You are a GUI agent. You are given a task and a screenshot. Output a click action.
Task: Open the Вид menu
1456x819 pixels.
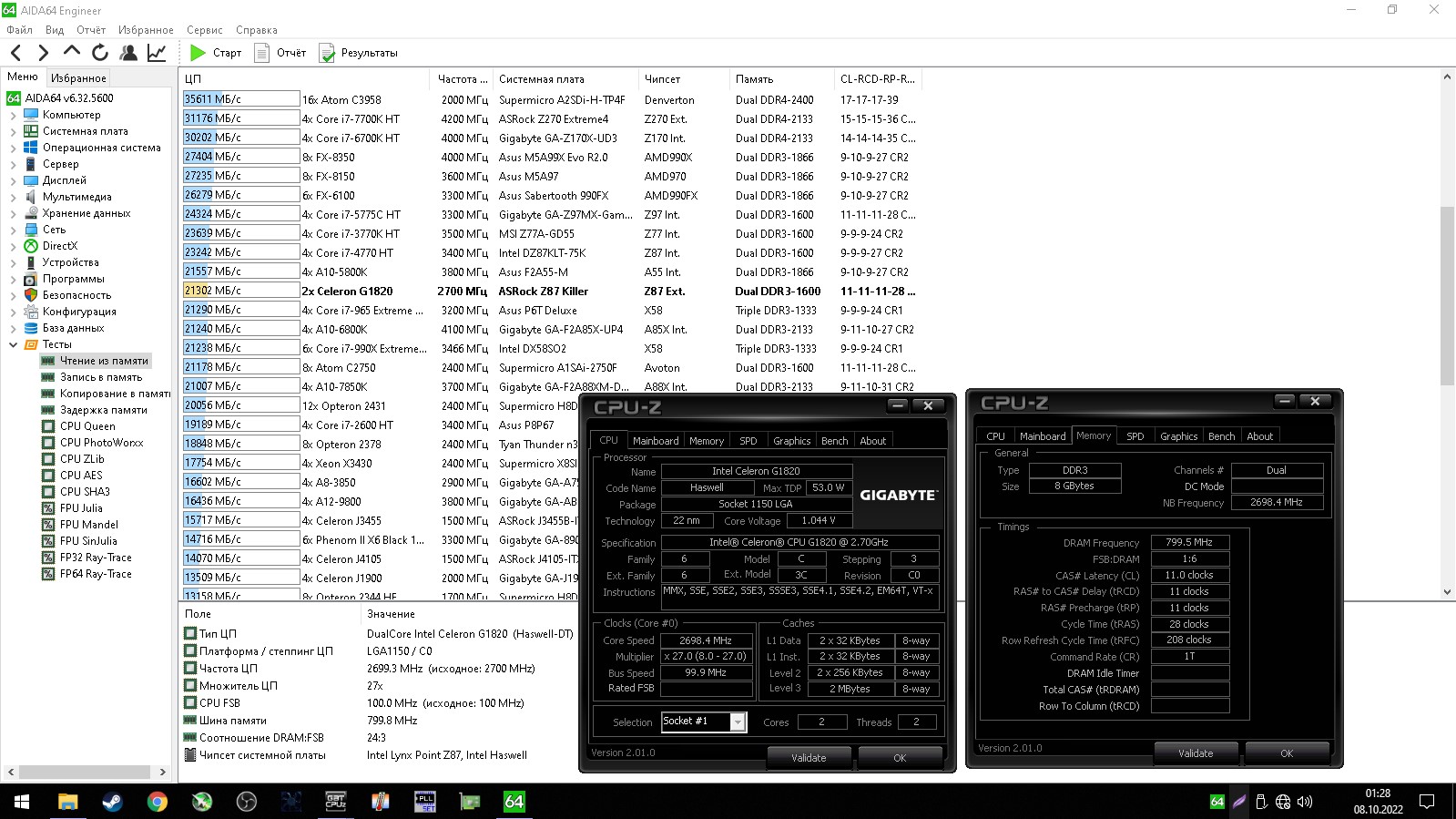tap(55, 30)
